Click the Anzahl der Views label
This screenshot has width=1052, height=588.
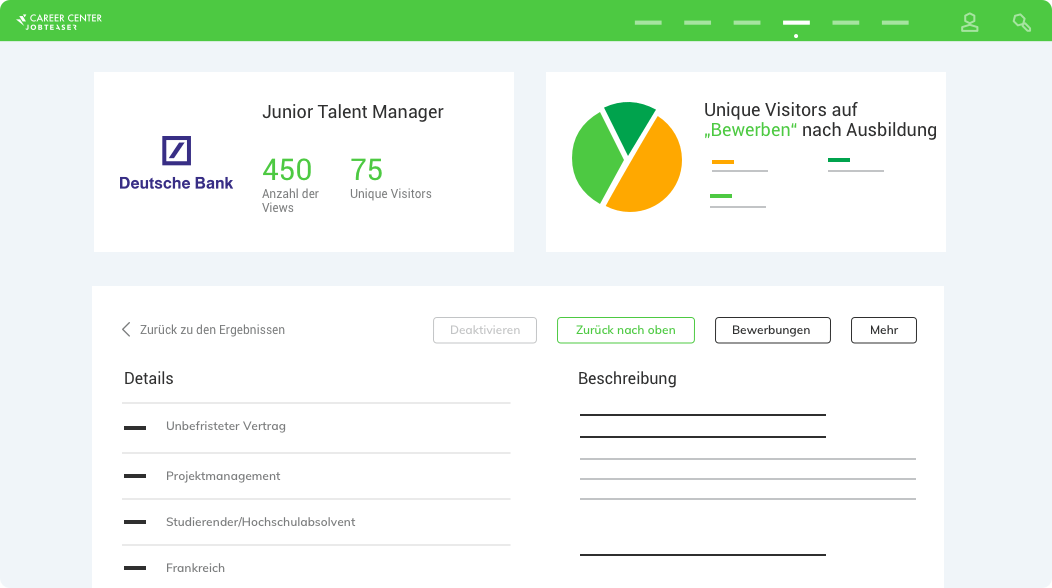[291, 201]
